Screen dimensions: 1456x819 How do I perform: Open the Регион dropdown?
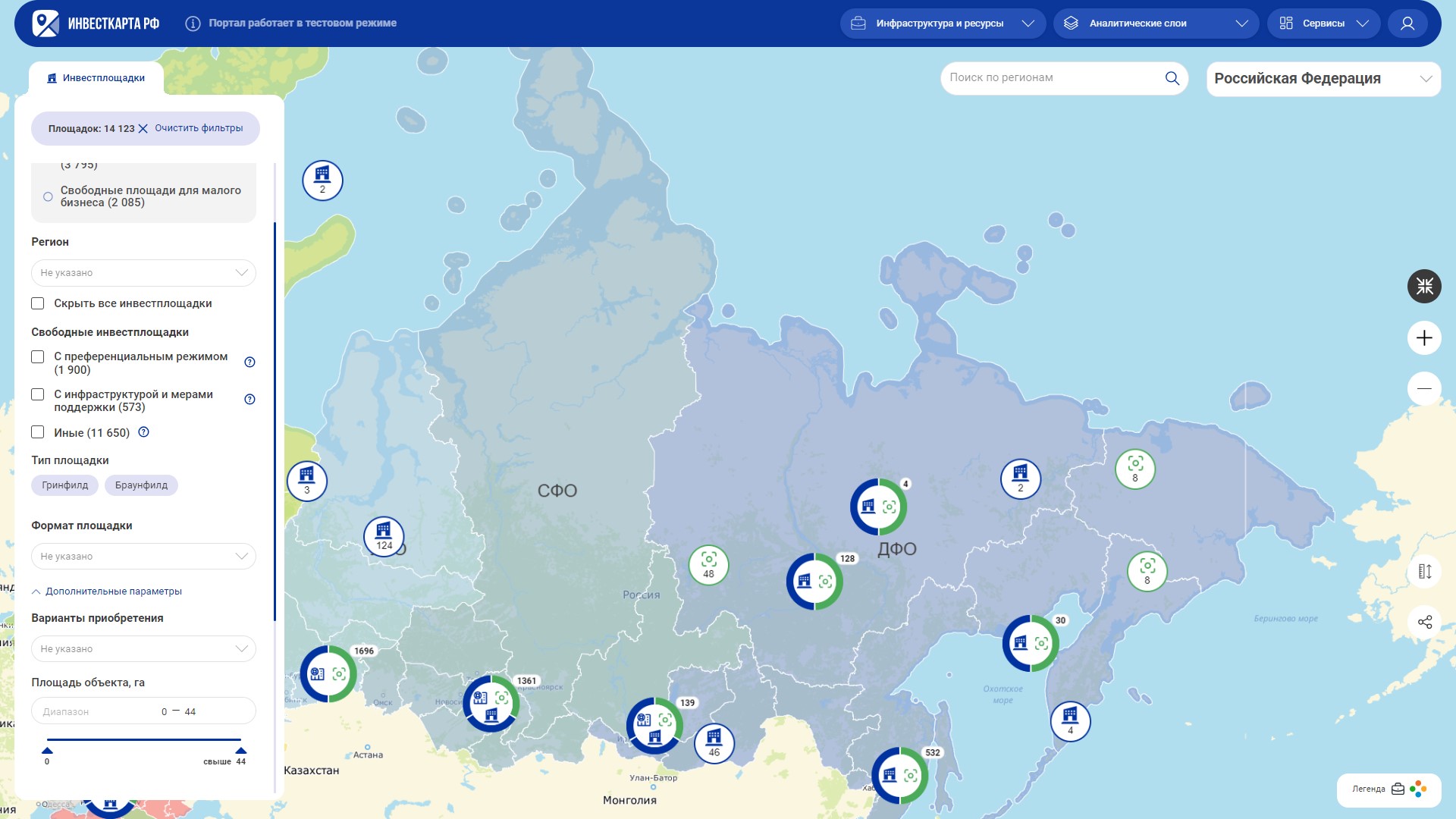(143, 273)
